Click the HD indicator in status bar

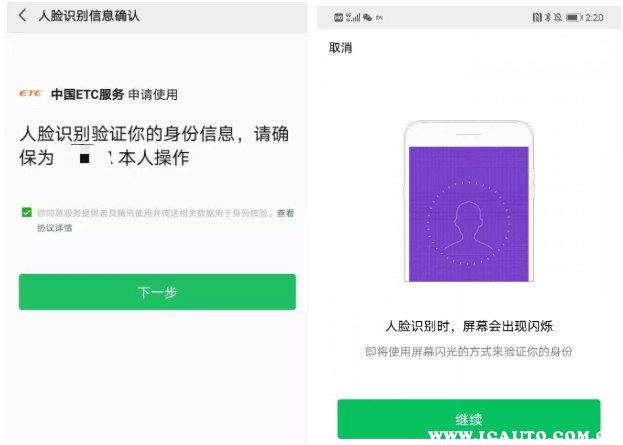(339, 17)
